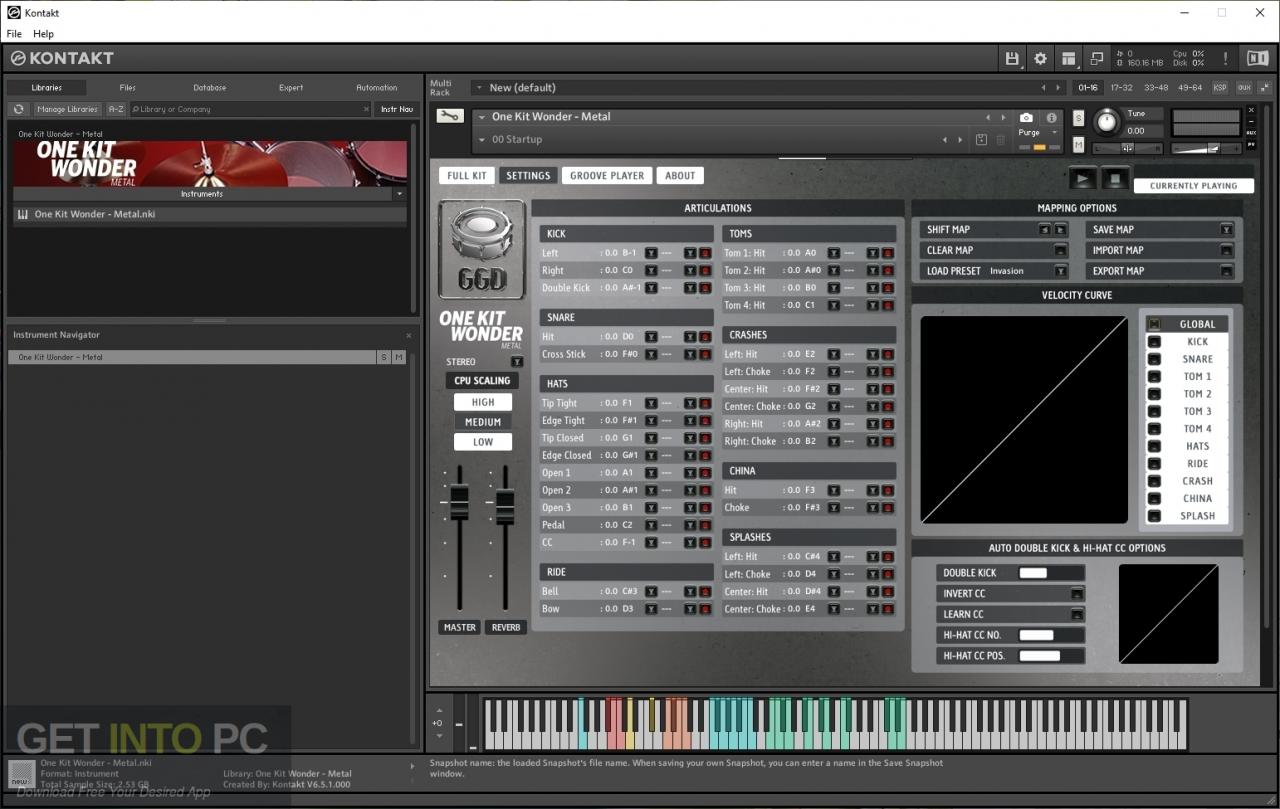Click the A-Z sort button
The height and width of the screenshot is (809, 1280).
[x=116, y=109]
